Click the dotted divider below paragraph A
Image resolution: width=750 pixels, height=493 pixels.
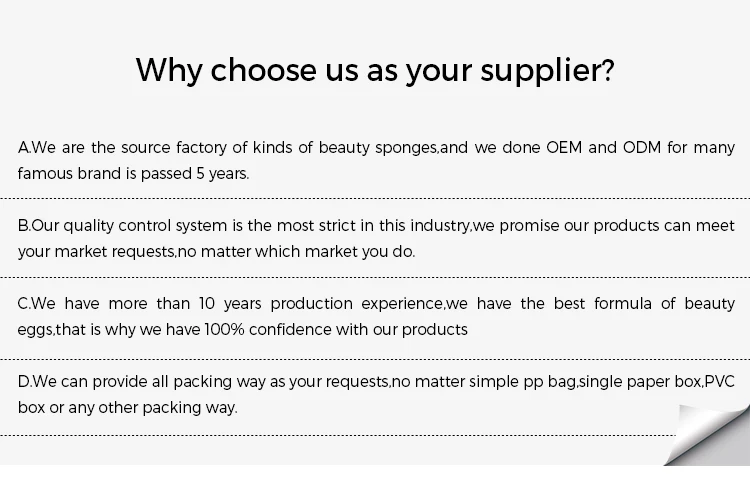tap(375, 198)
